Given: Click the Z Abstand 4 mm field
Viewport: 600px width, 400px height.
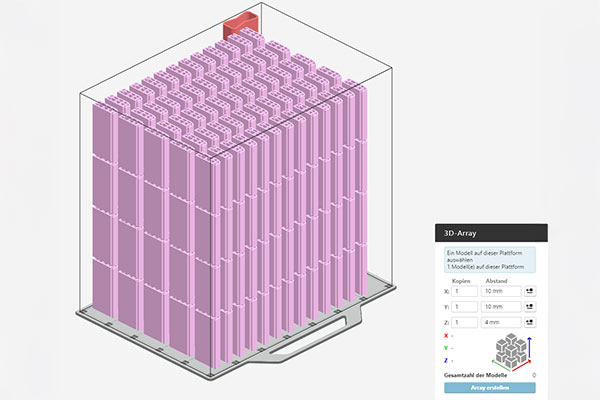Looking at the screenshot, I should (500, 323).
